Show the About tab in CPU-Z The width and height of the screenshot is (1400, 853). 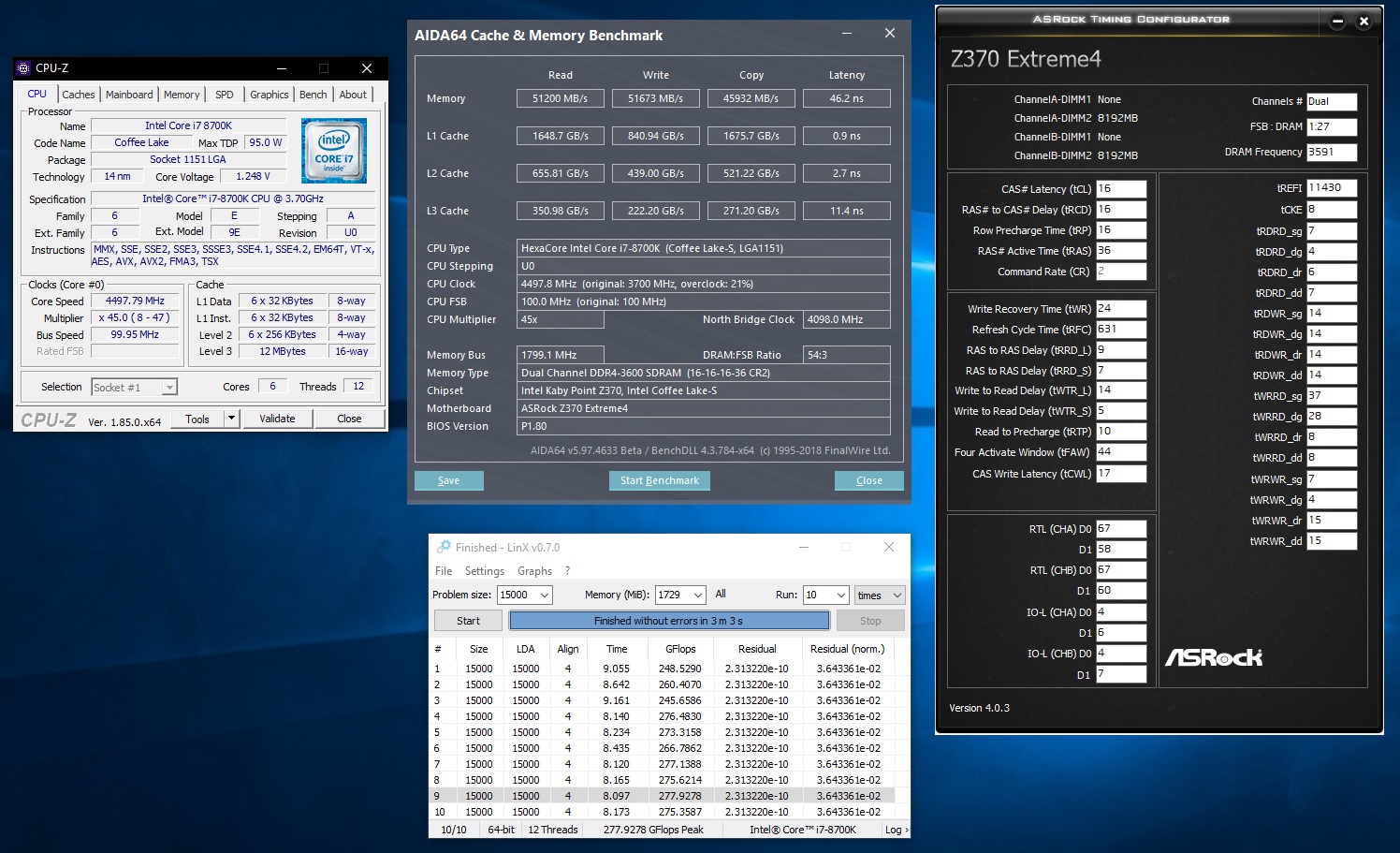click(x=353, y=95)
